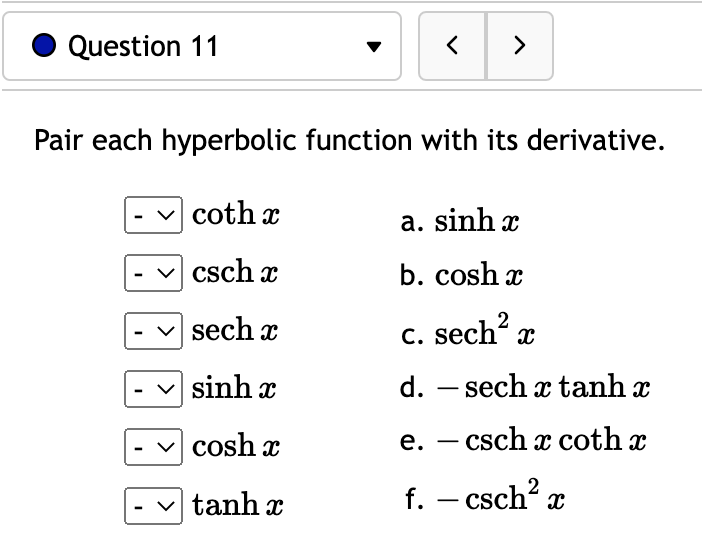Click the tanh x label on the left
This screenshot has width=702, height=560.
coord(237,504)
